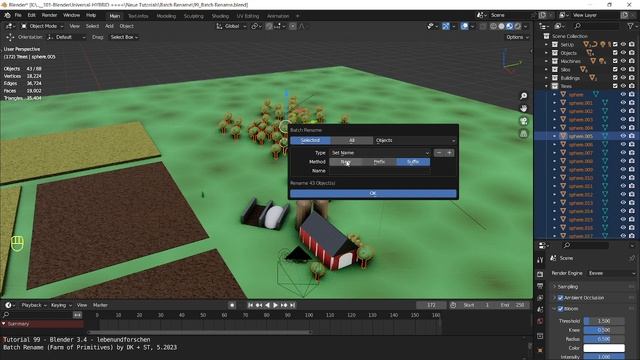Expand the SetUp collection
Image resolution: width=640 pixels, height=360 pixels.
tap(547, 44)
